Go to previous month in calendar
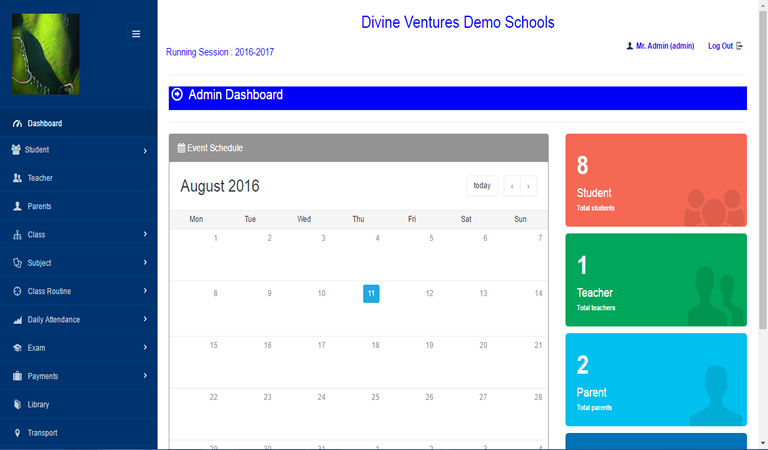The height and width of the screenshot is (450, 768). point(511,186)
